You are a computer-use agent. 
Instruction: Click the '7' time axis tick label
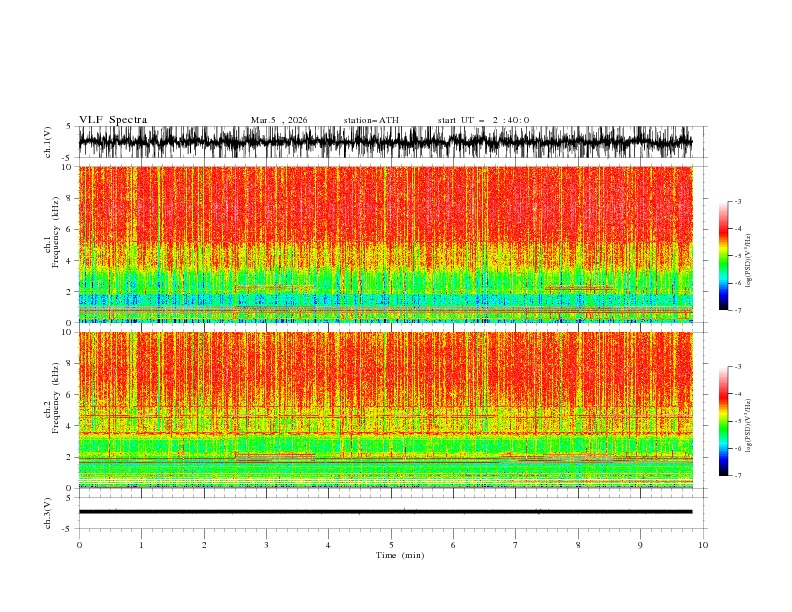[x=516, y=545]
